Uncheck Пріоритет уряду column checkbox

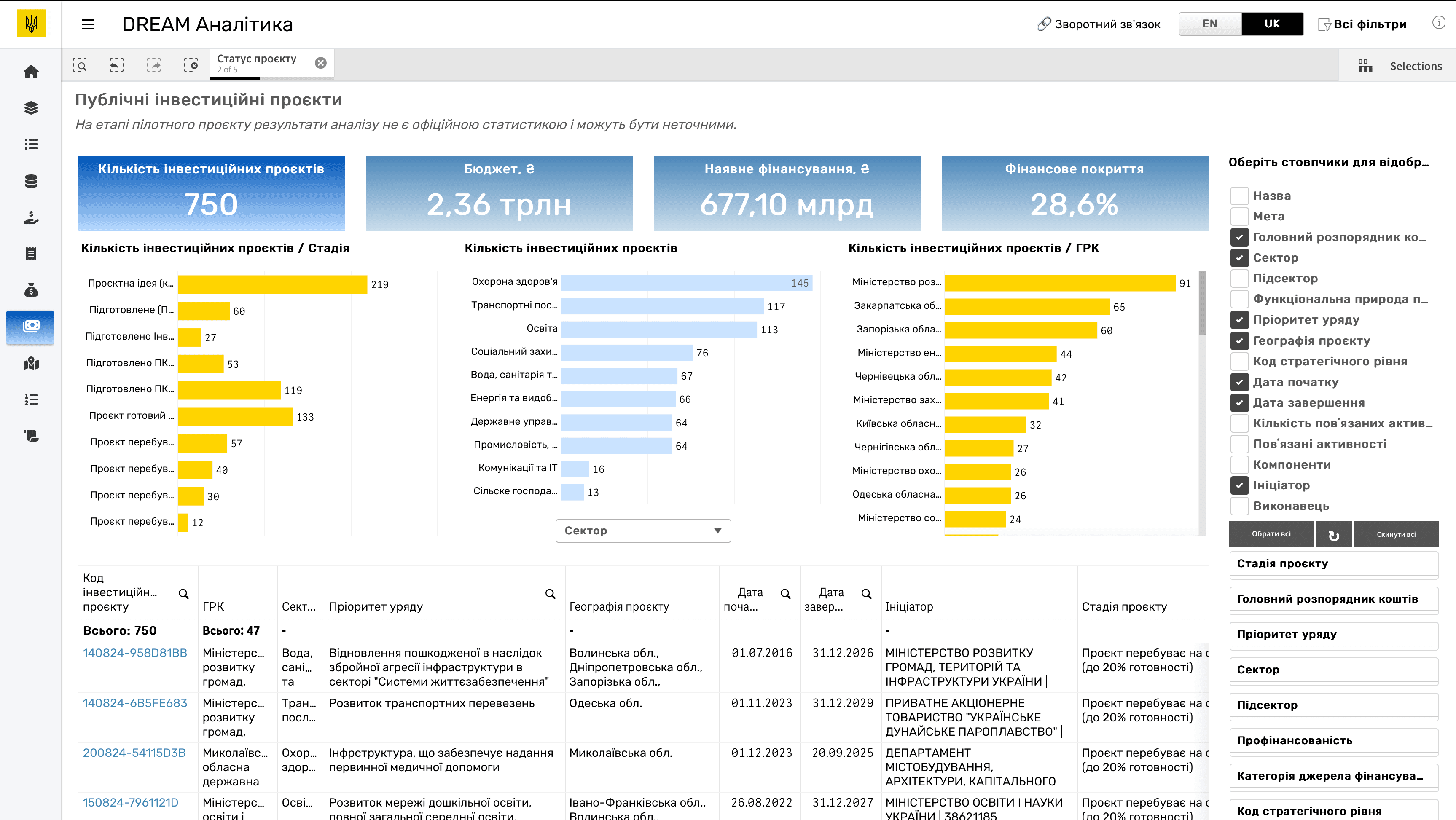1239,319
